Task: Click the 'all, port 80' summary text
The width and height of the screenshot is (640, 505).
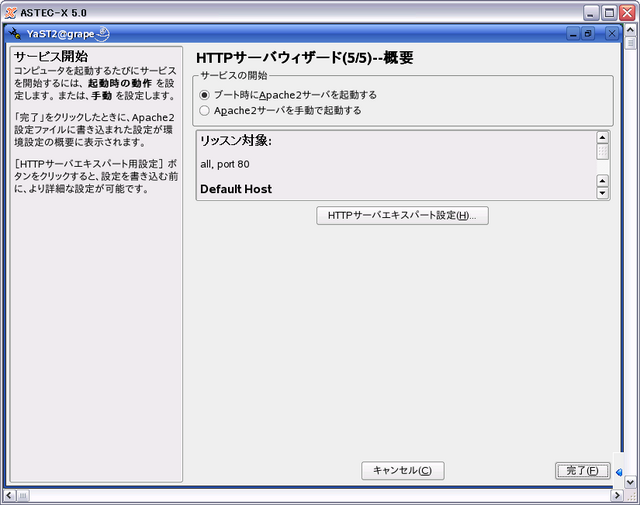Action: (x=225, y=165)
